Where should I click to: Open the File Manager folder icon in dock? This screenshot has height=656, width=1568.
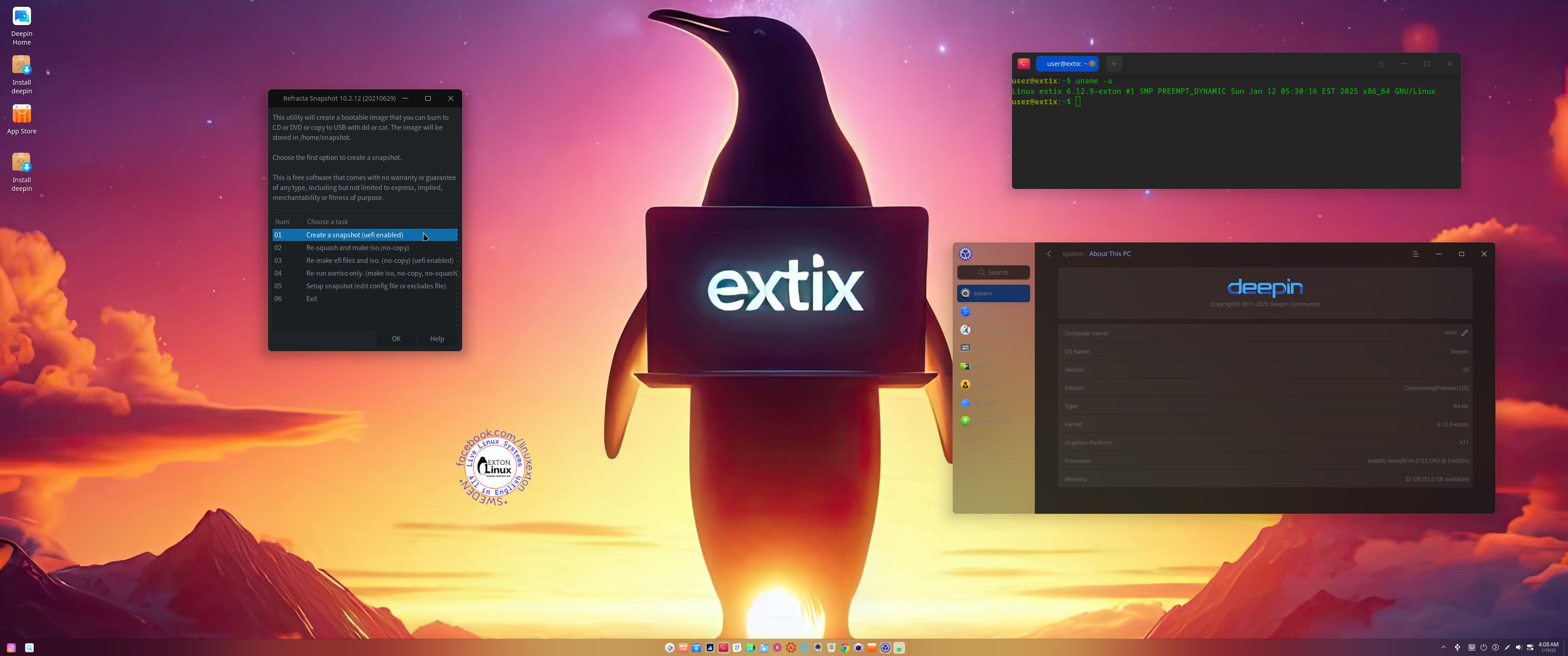pos(764,647)
